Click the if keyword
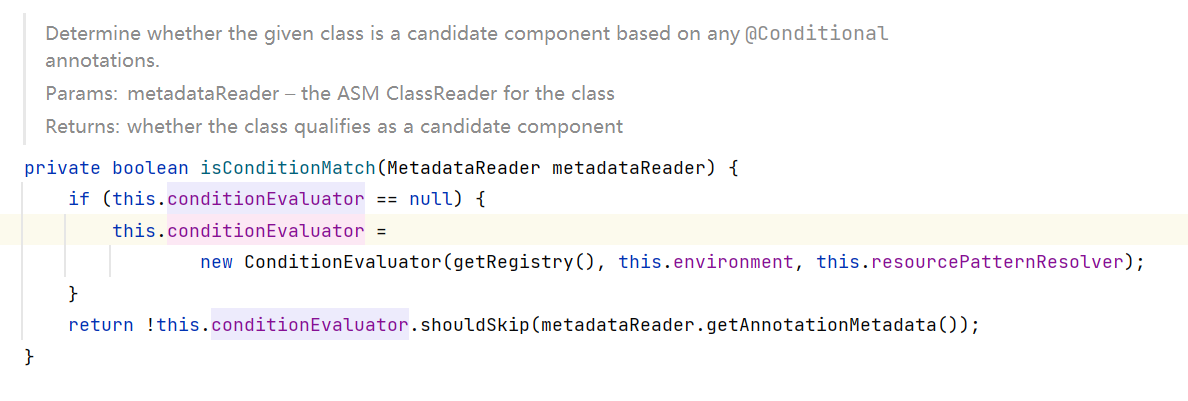 (78, 199)
